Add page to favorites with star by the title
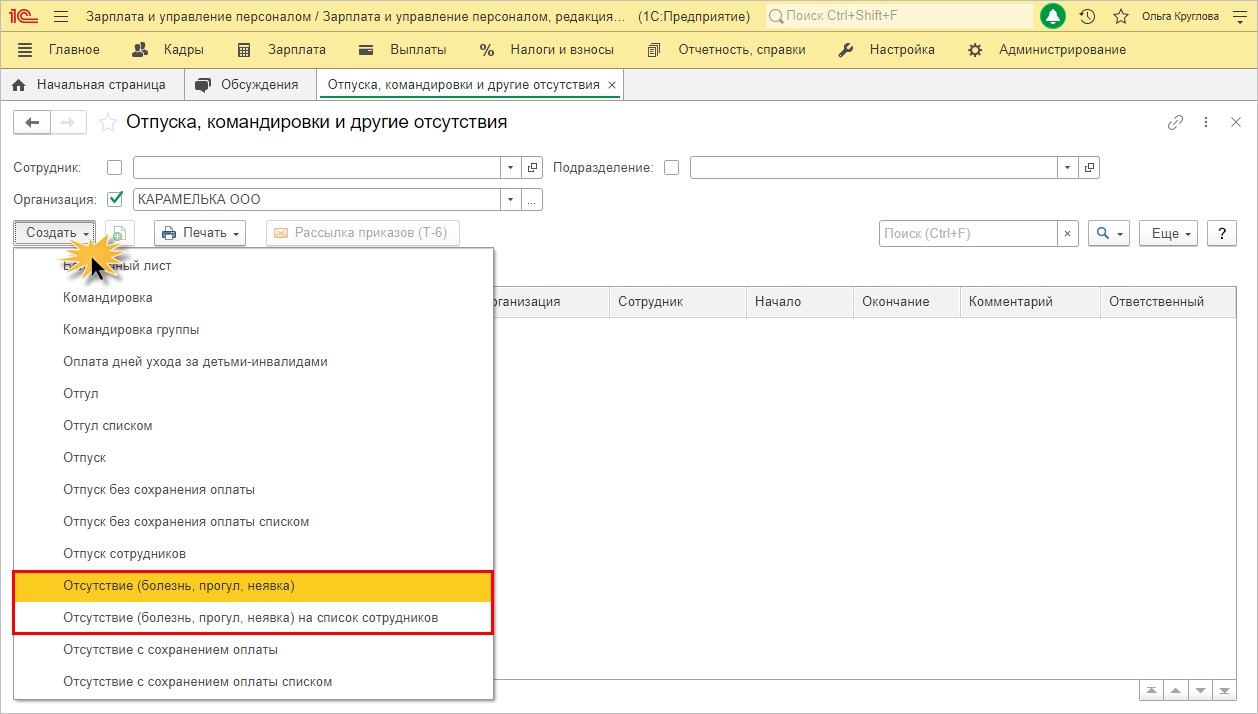 tap(107, 122)
